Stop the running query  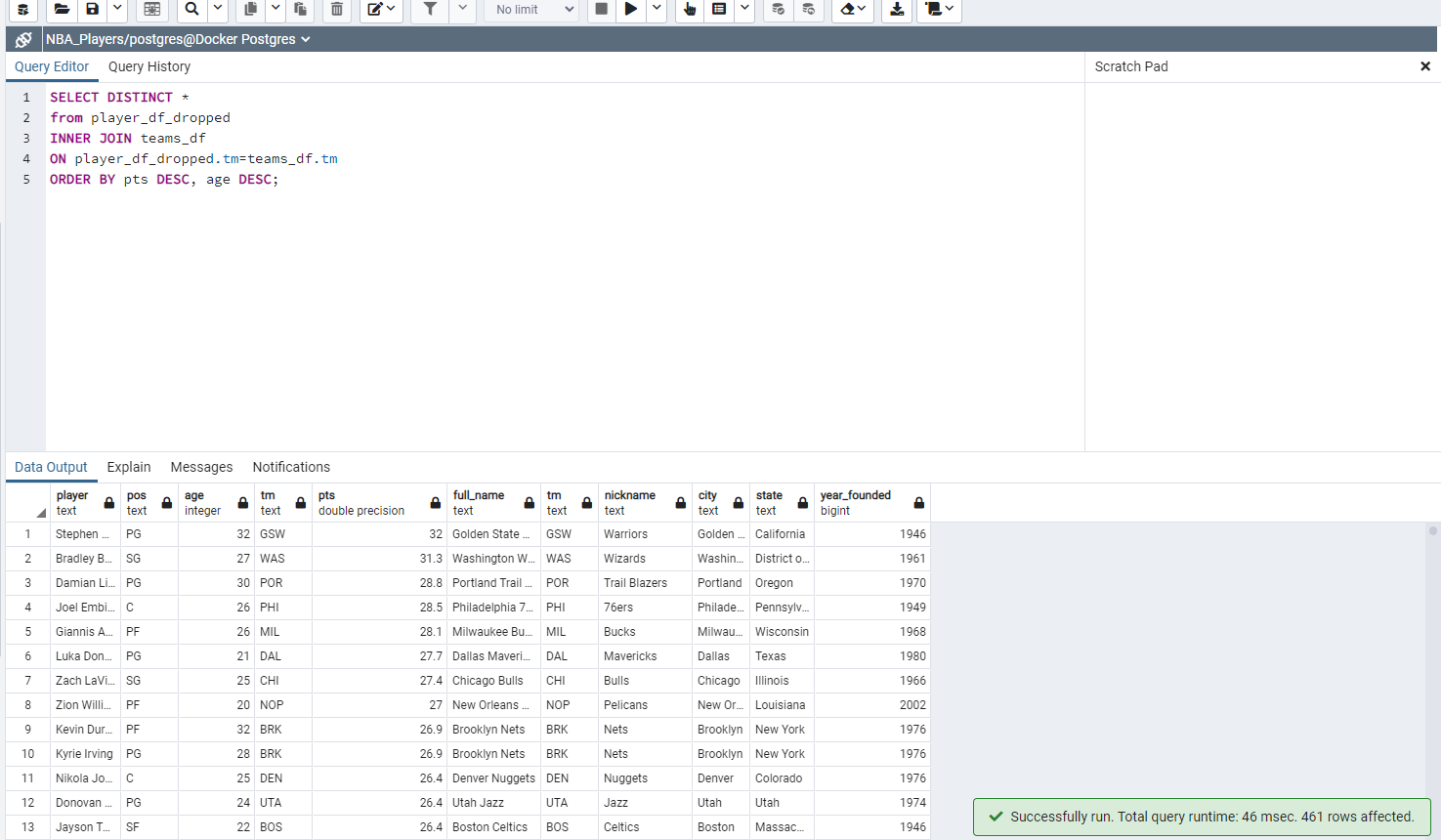click(601, 10)
